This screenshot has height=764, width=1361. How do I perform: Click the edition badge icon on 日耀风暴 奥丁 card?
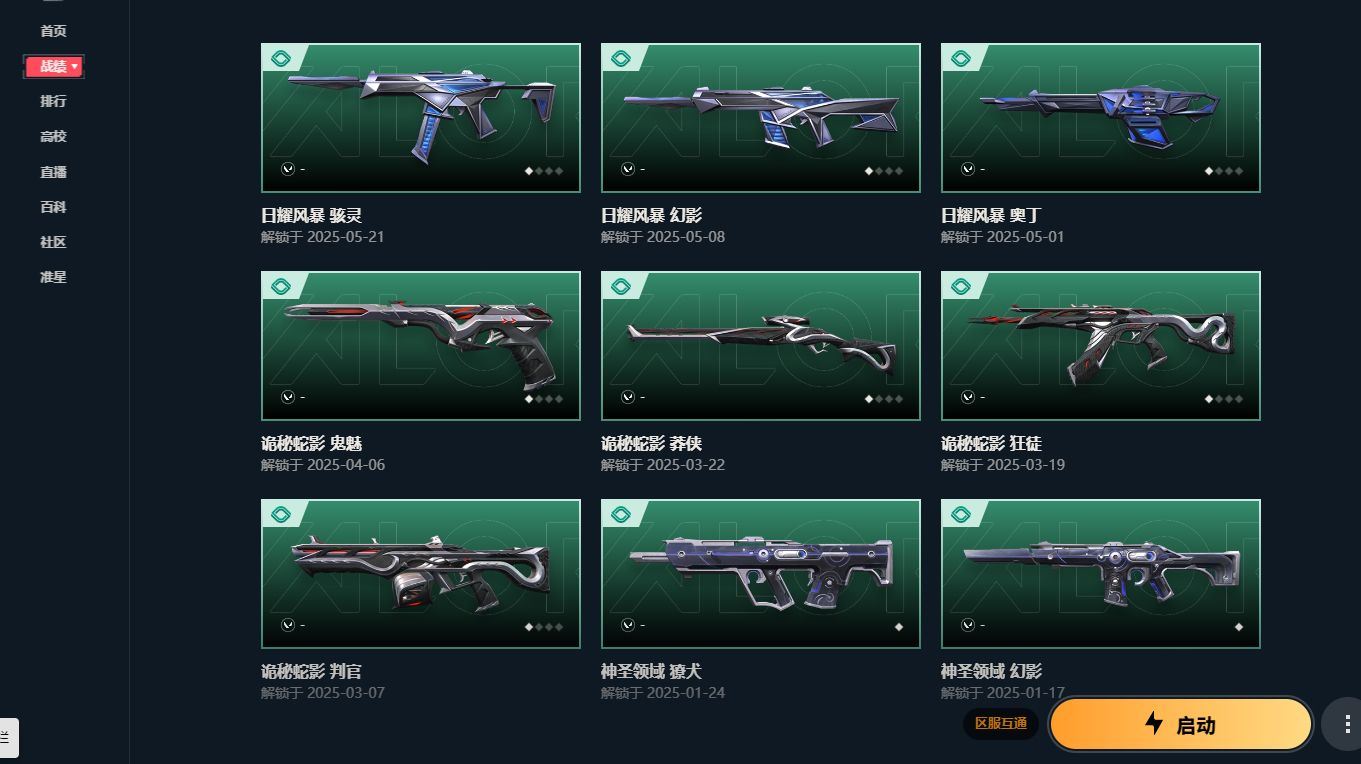pos(961,59)
